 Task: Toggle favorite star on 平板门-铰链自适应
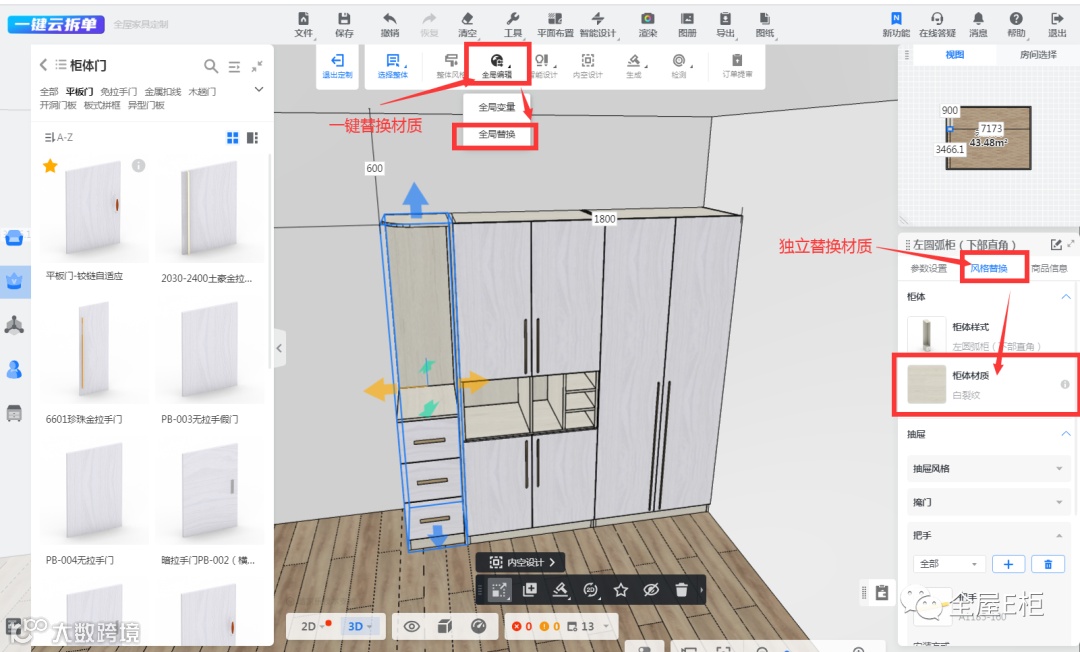click(50, 165)
